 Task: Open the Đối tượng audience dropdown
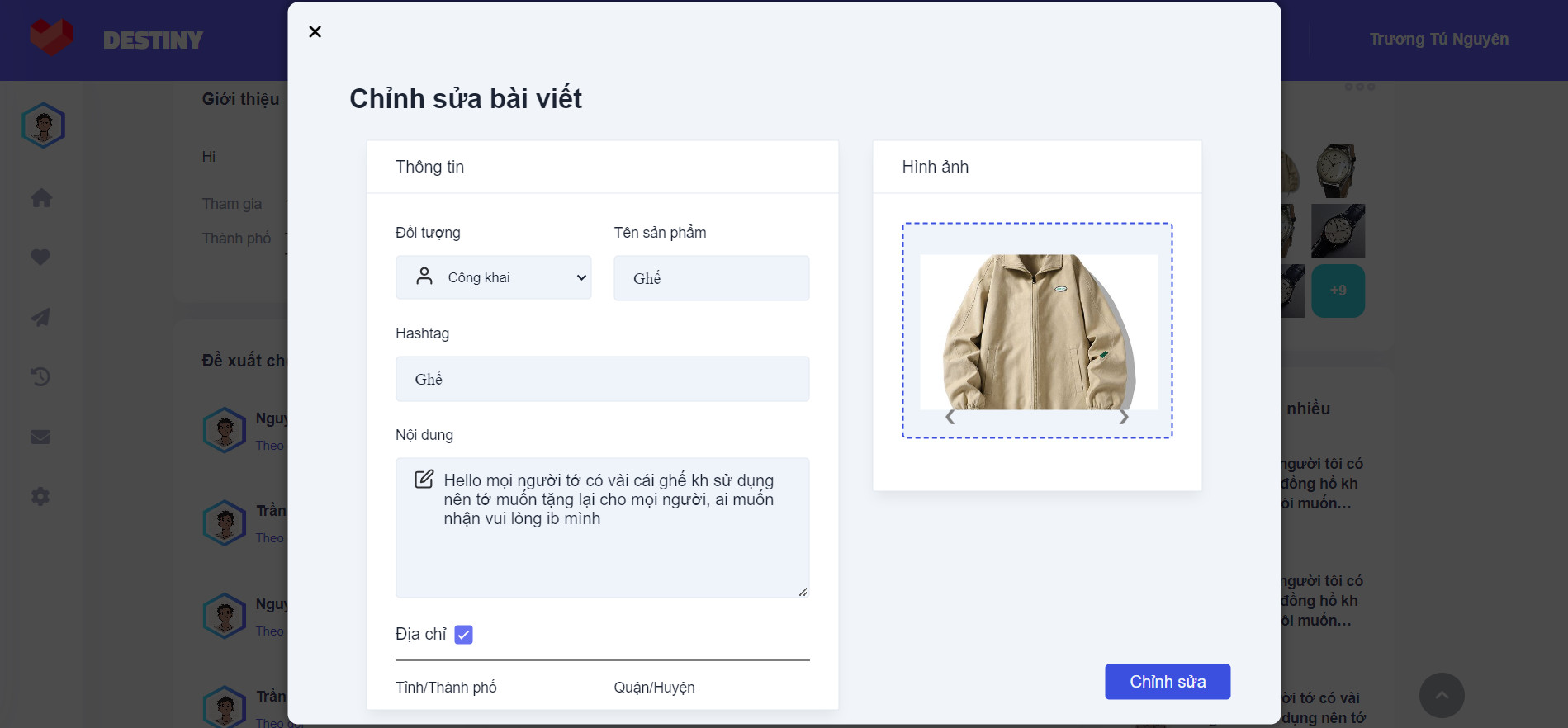pyautogui.click(x=494, y=277)
